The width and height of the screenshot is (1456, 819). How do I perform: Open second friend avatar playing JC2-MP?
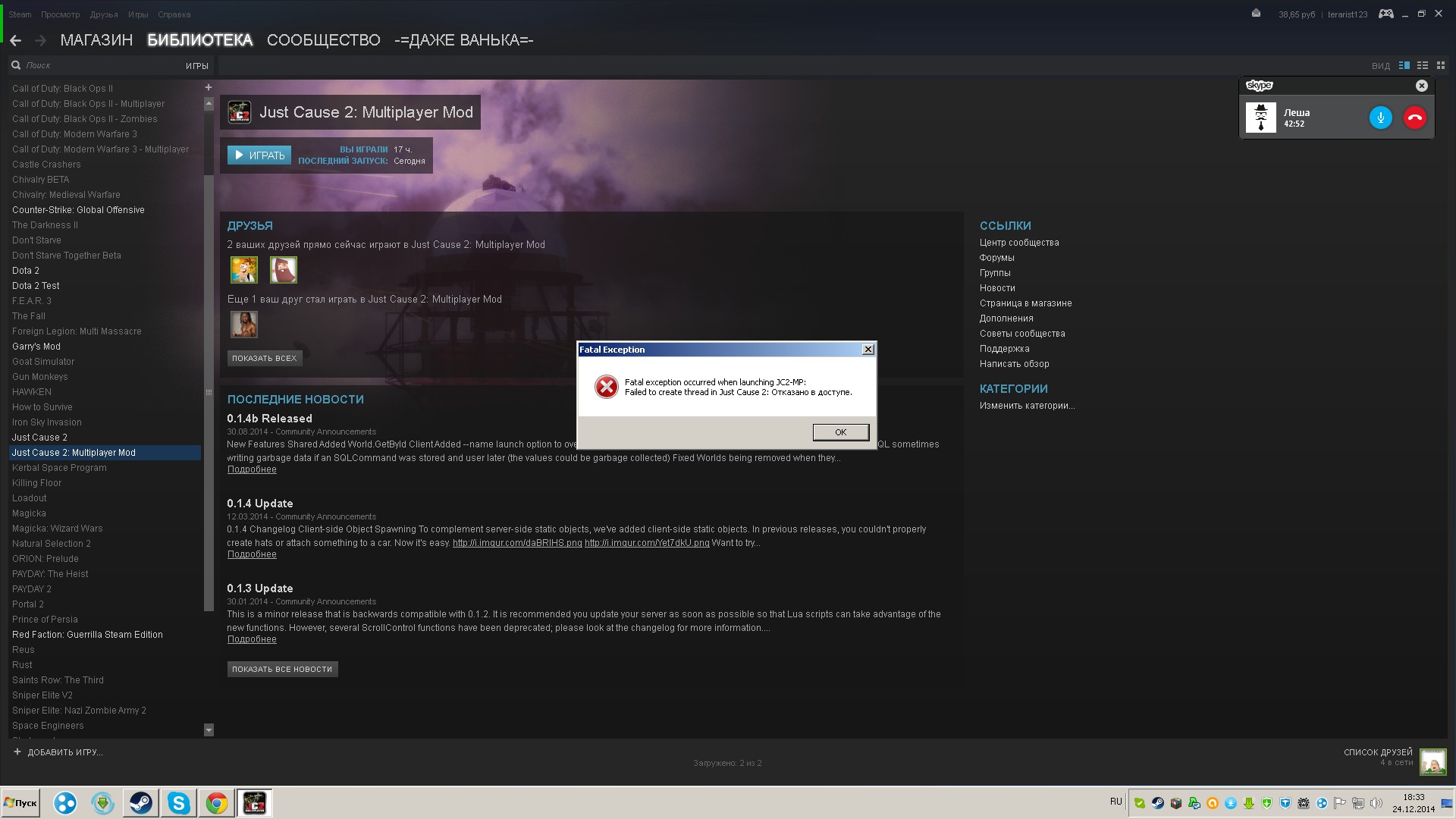283,270
